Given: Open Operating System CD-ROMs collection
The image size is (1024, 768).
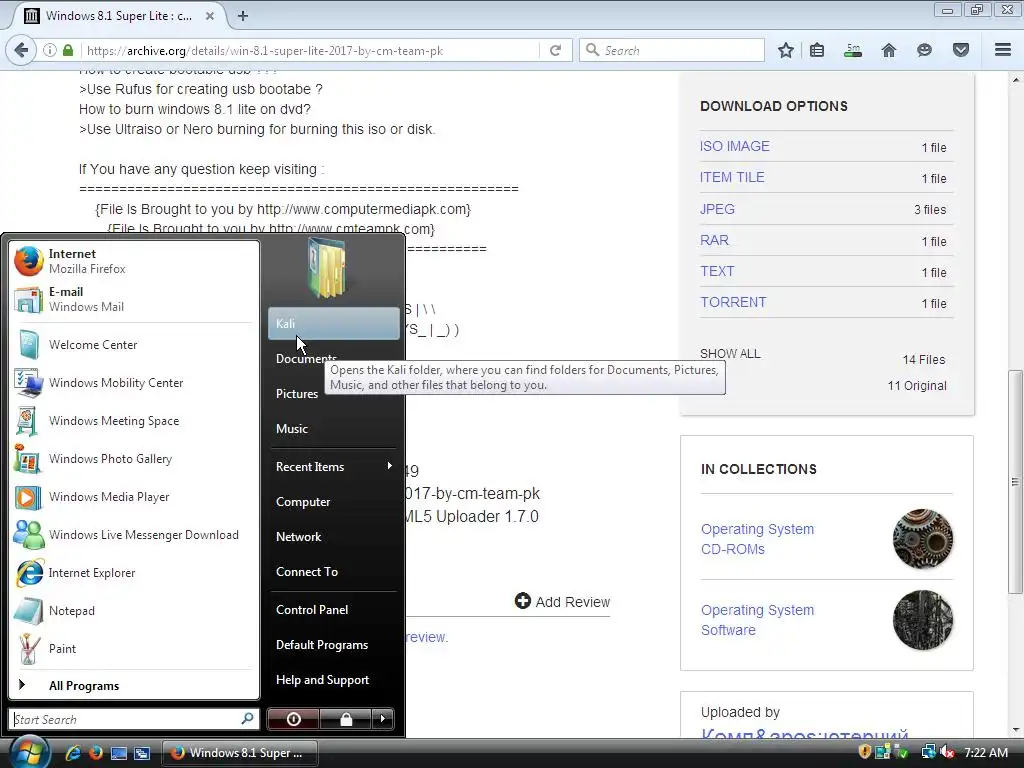Looking at the screenshot, I should (758, 539).
